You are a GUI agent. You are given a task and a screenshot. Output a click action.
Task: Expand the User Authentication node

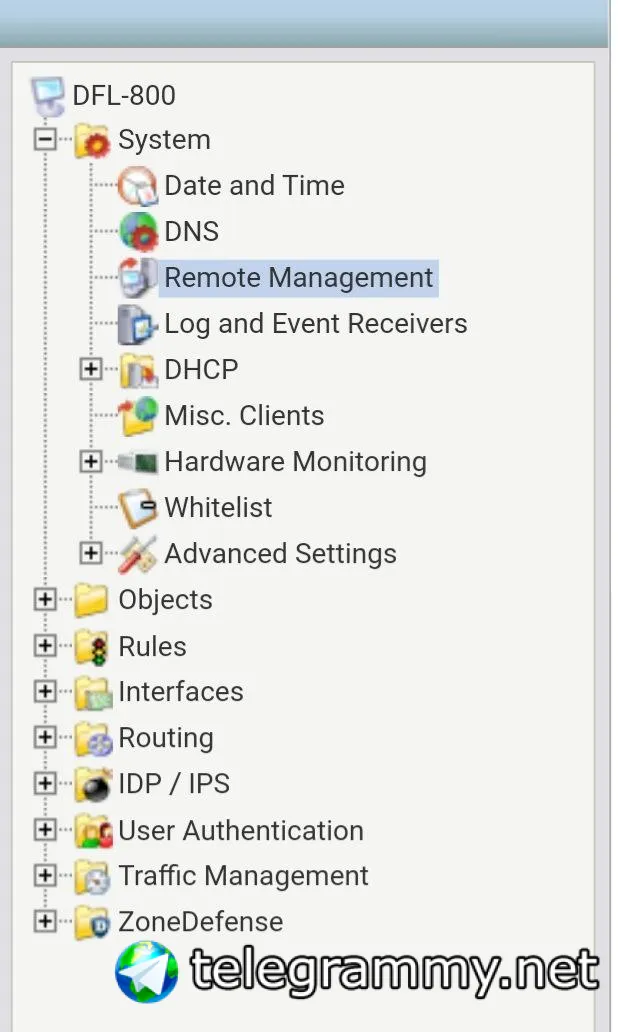tap(45, 829)
